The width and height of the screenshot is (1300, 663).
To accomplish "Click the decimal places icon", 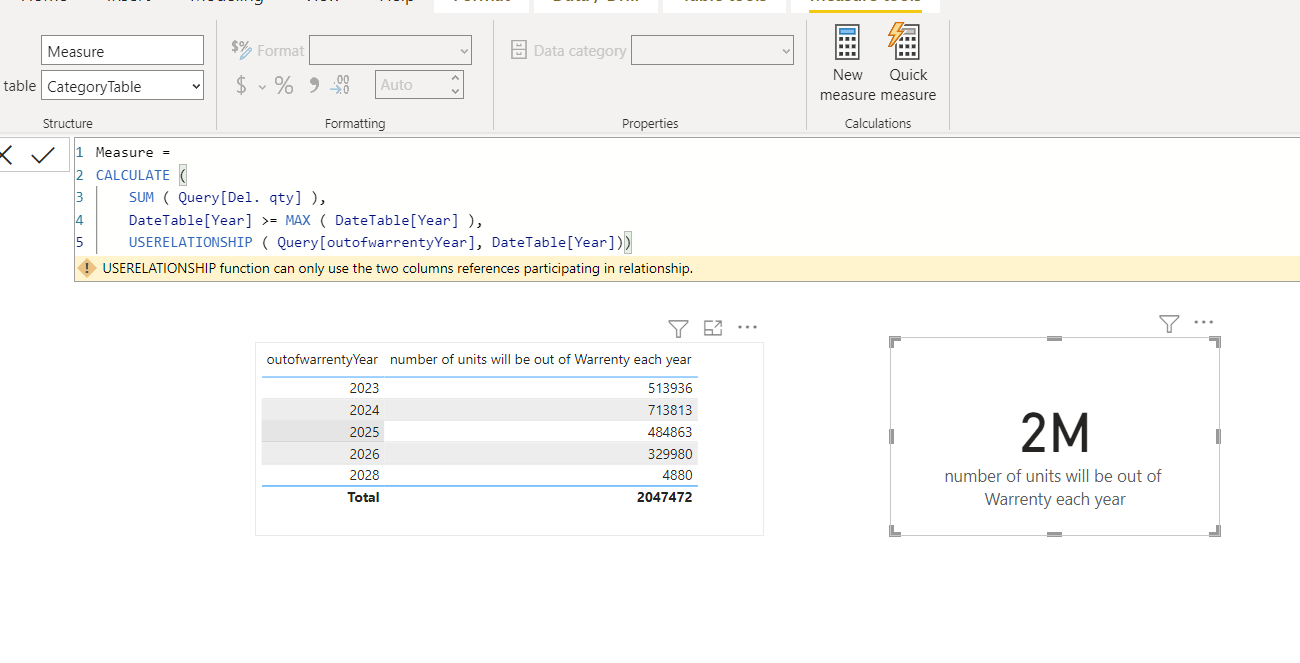I will (x=340, y=85).
